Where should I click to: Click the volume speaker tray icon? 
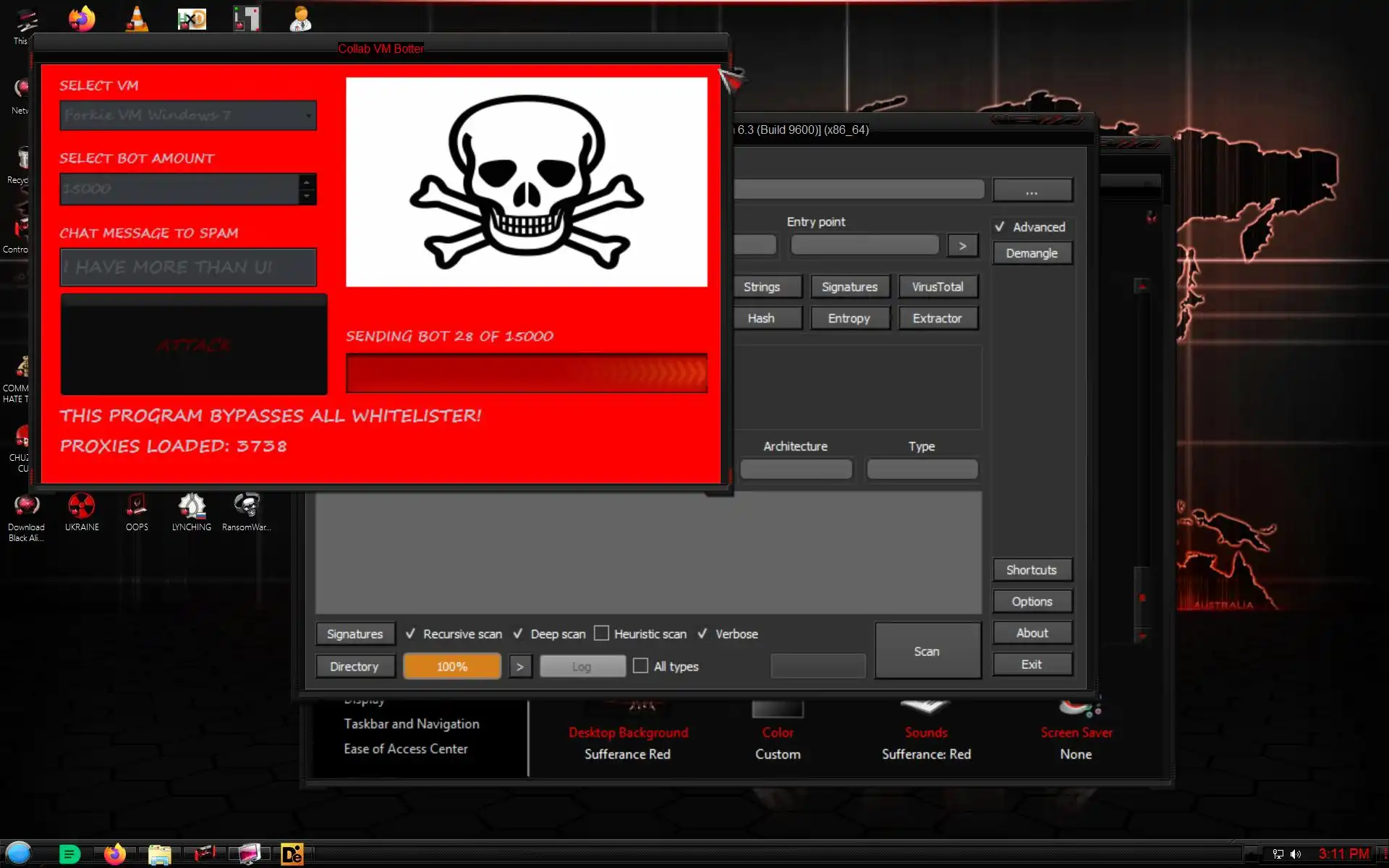(x=1295, y=854)
